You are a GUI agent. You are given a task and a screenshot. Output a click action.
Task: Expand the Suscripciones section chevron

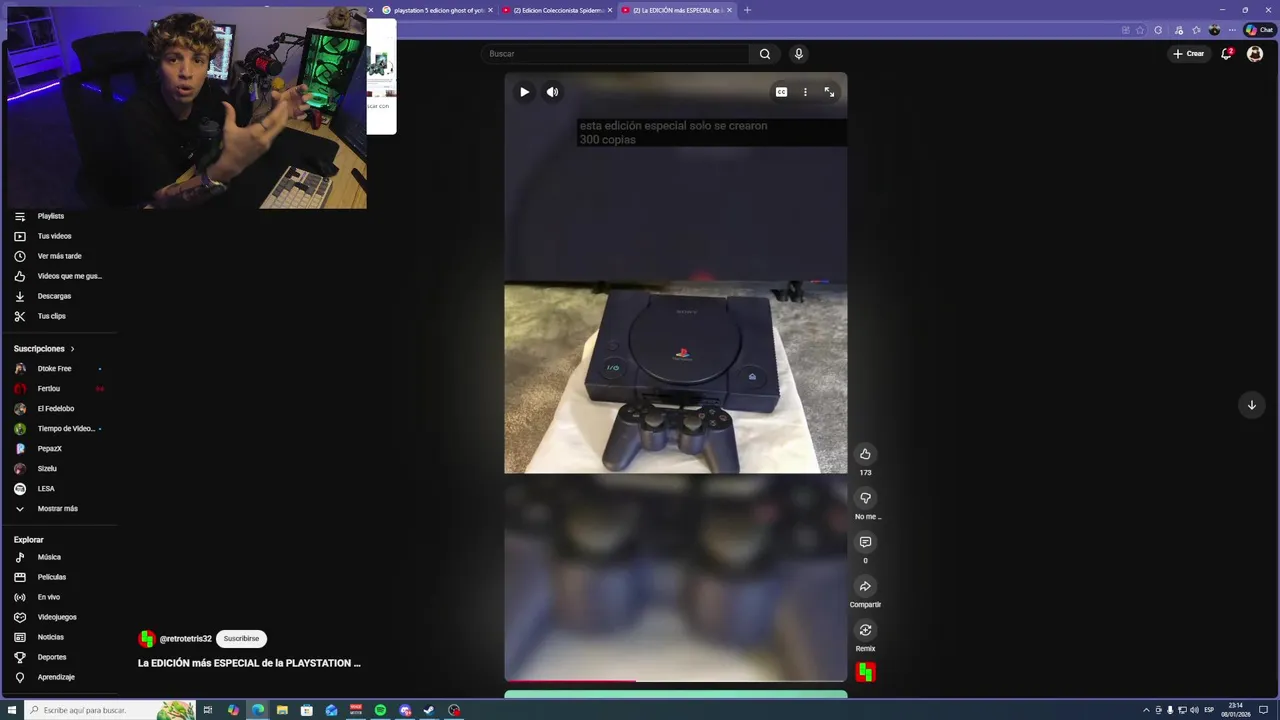tap(72, 349)
